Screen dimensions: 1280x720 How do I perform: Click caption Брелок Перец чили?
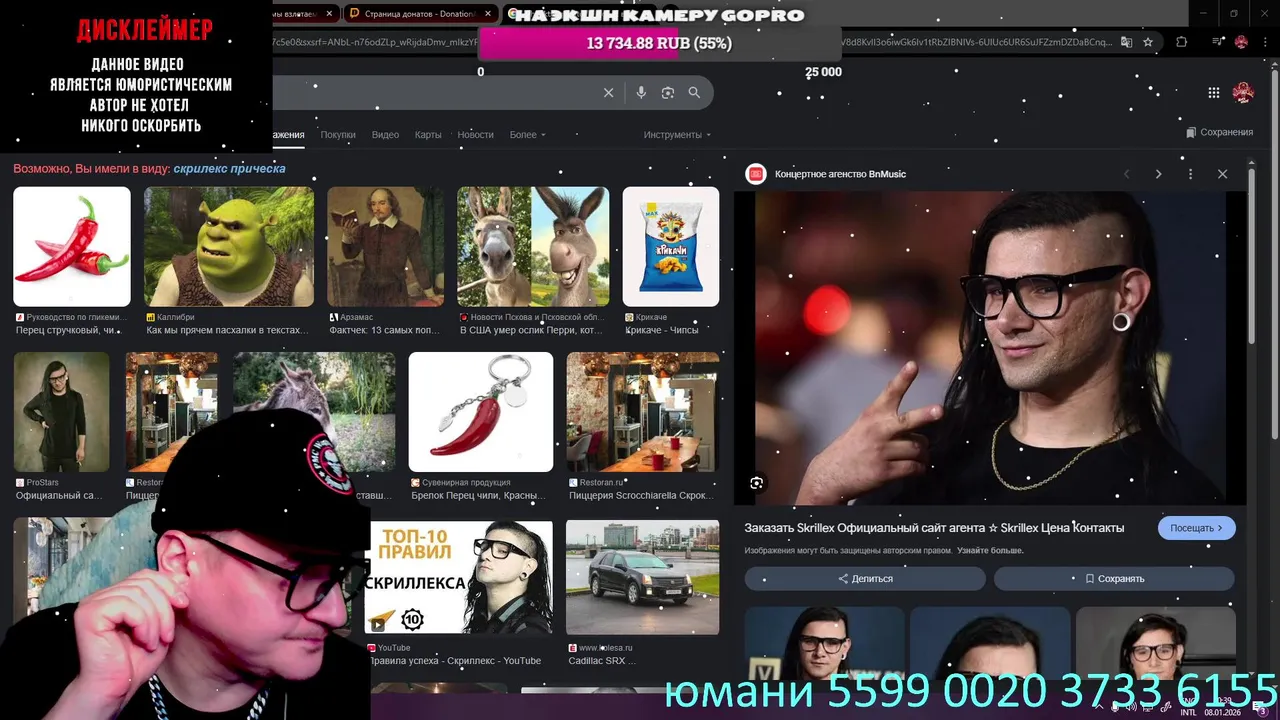(478, 495)
